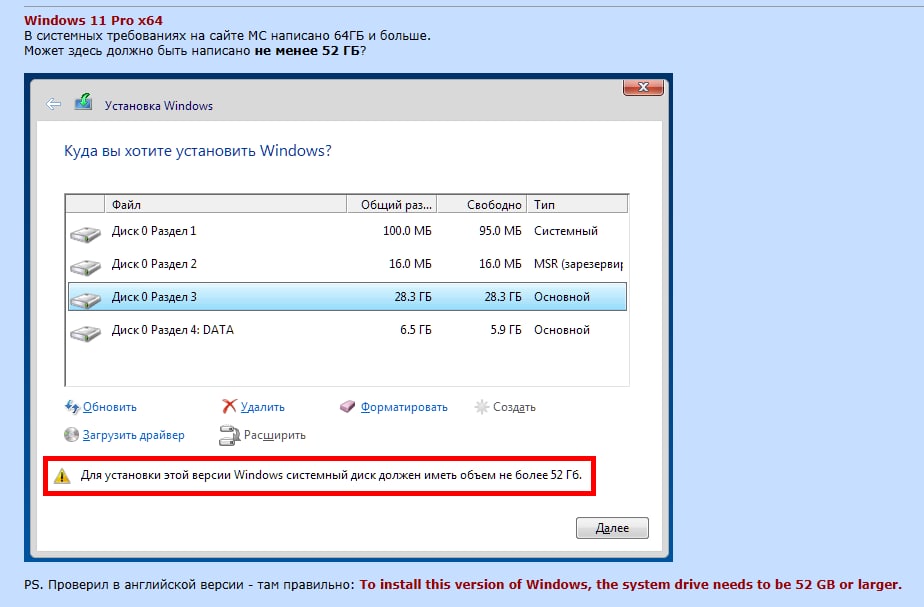Click the bold не менее 52 ГБ text
Viewport: 924px width, 607px height.
click(x=306, y=51)
